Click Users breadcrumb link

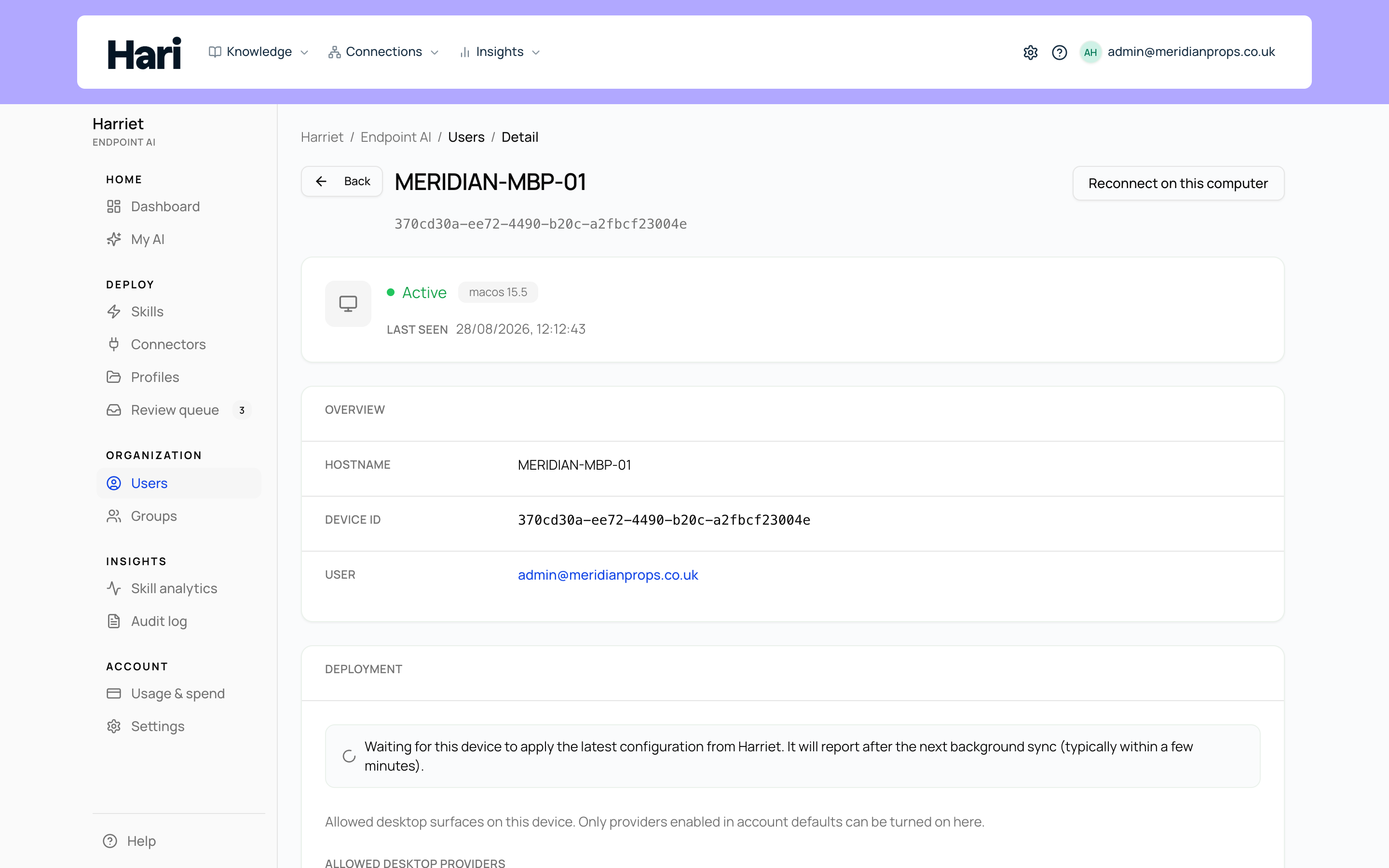point(466,137)
